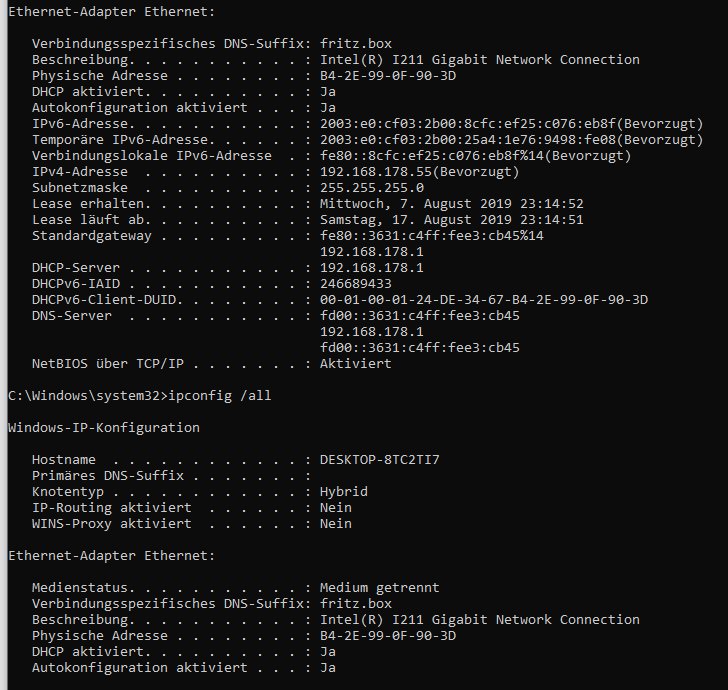Click the IPv4 address 192.168.178.55

(376, 172)
